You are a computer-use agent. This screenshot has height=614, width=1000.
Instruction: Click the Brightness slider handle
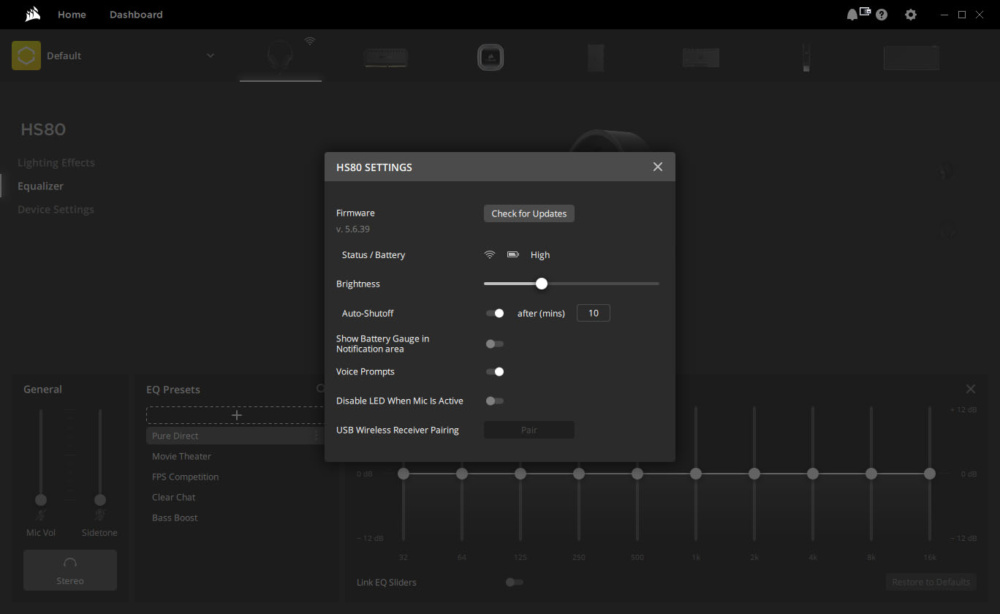[x=541, y=284]
